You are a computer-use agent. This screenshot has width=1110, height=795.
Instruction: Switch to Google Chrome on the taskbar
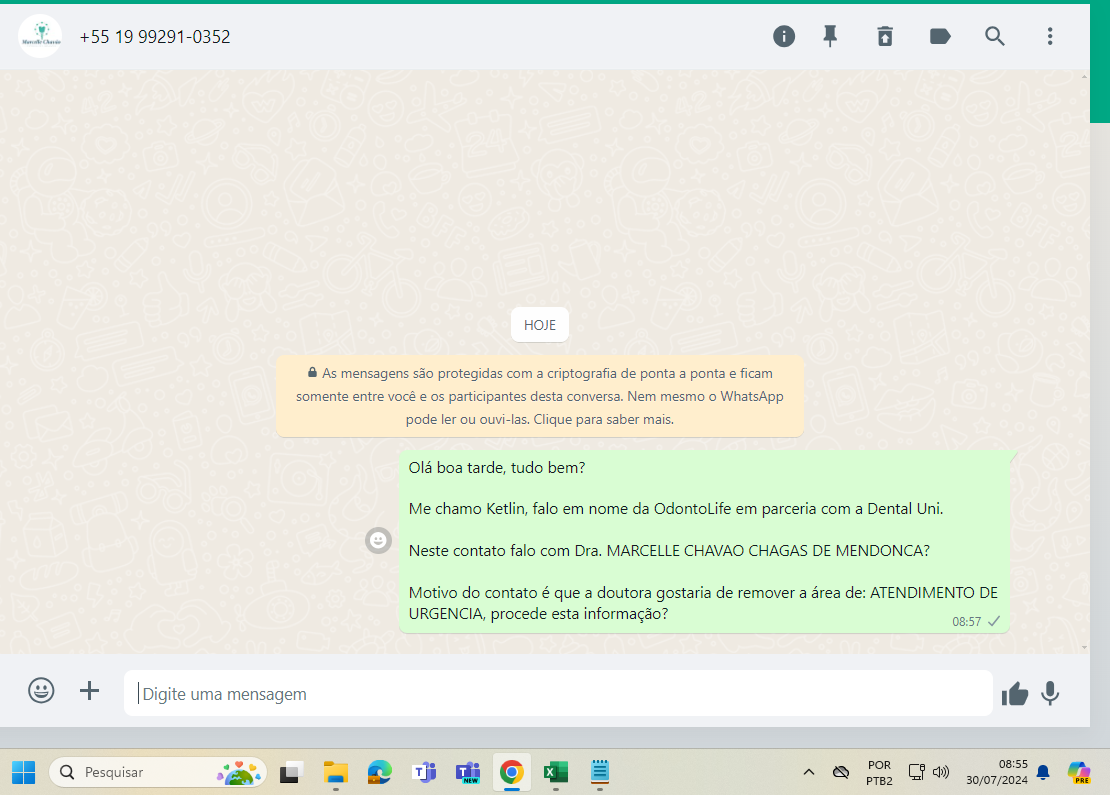(x=512, y=772)
